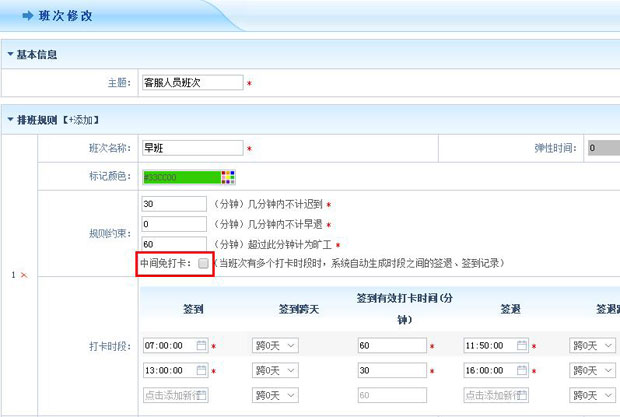Click the 班次修改 page title
620x417 pixels.
pyautogui.click(x=66, y=16)
